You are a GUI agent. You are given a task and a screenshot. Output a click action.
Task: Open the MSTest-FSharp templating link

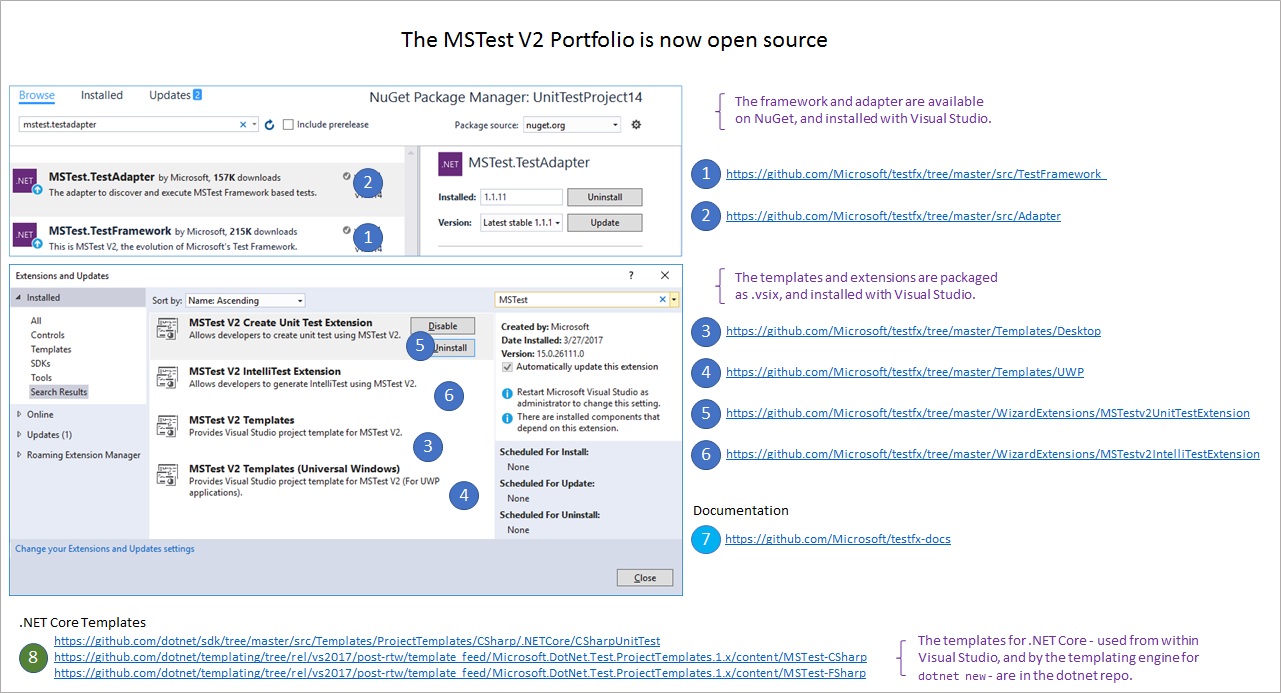pos(460,673)
